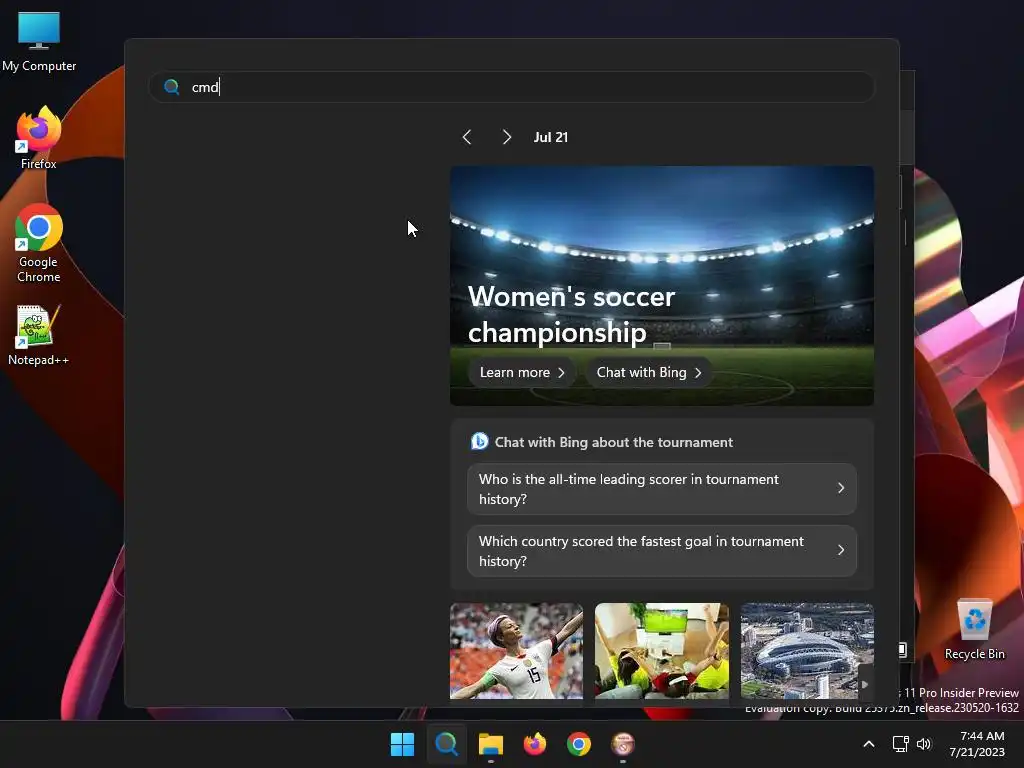
Task: Click the small play arrow on the stadium thumbnail
Action: pos(865,684)
